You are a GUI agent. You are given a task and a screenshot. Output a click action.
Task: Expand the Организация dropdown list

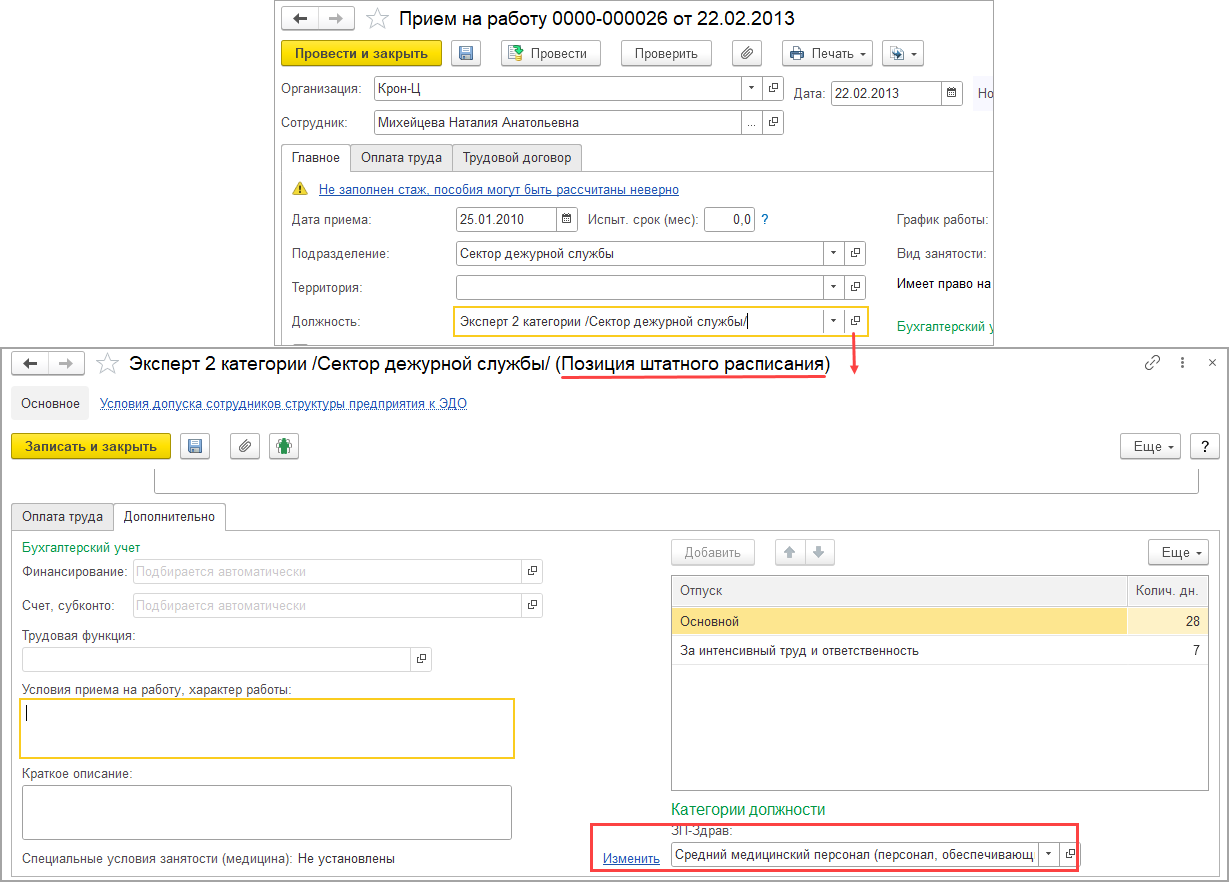[x=751, y=88]
